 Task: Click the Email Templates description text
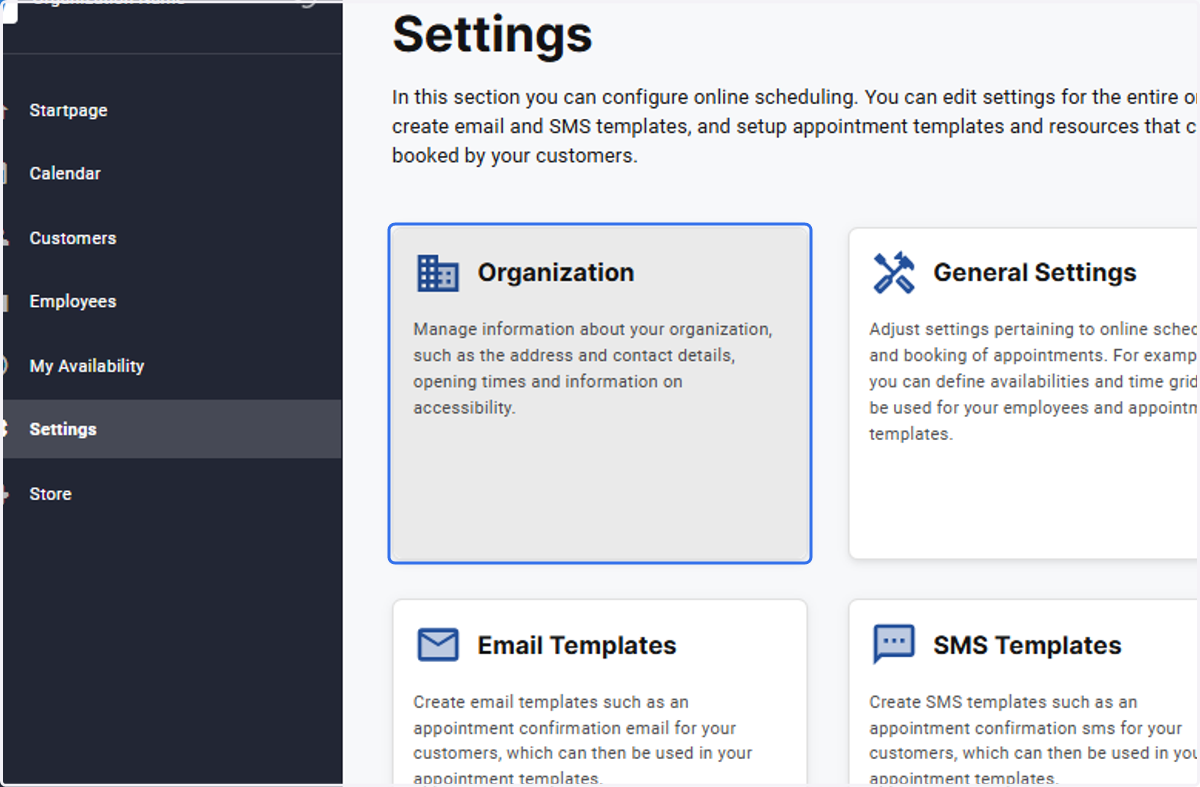coord(583,739)
